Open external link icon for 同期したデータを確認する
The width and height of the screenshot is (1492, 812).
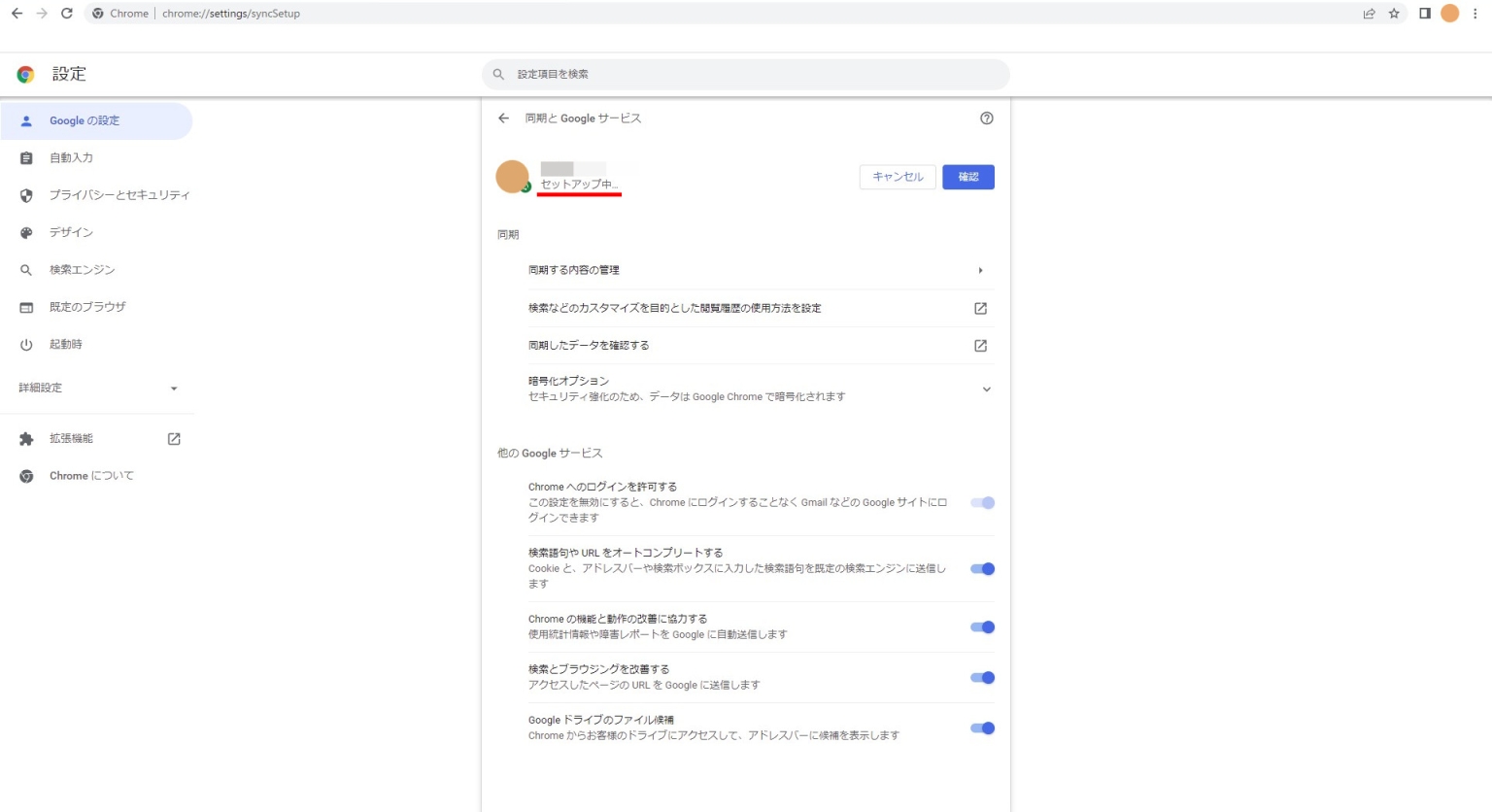click(980, 346)
